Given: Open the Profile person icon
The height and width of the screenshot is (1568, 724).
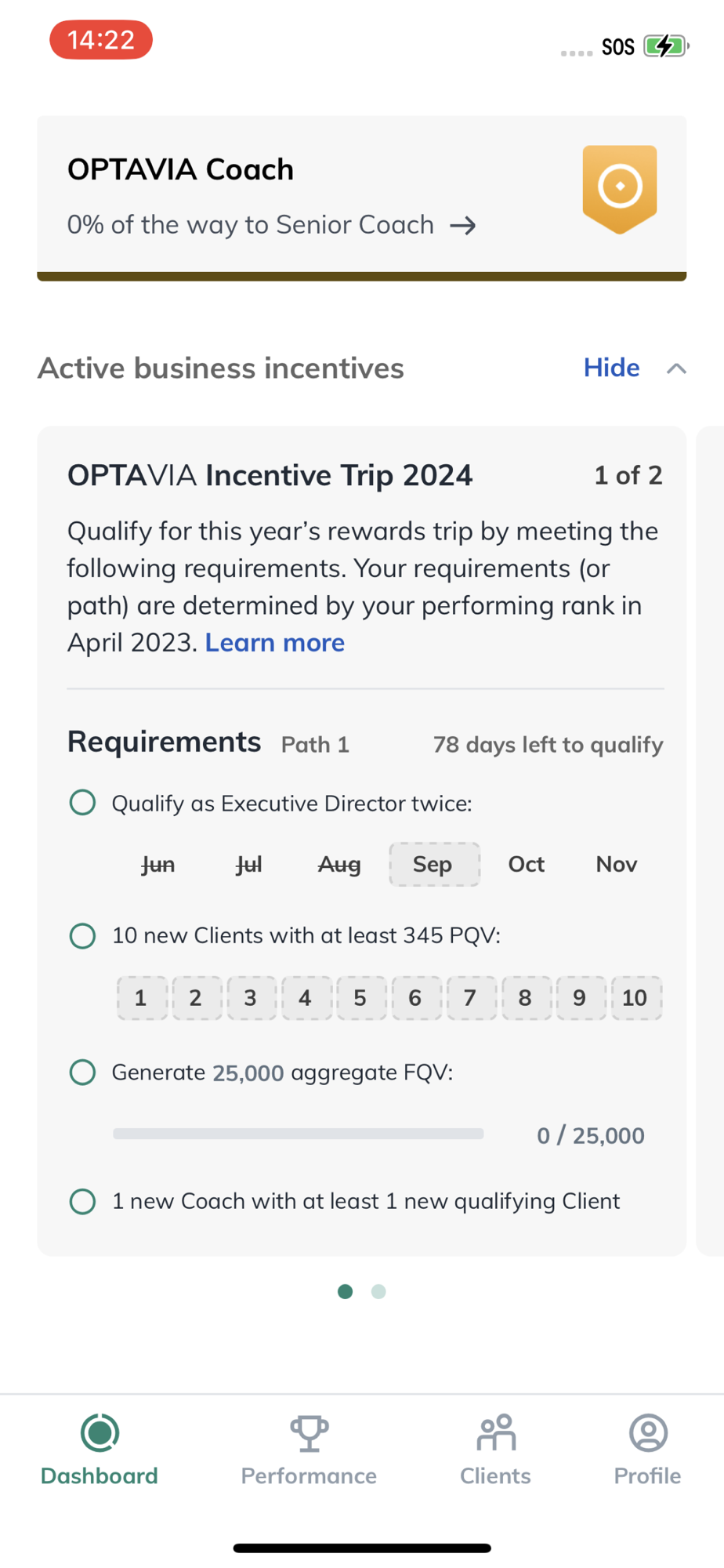Looking at the screenshot, I should (x=648, y=1433).
